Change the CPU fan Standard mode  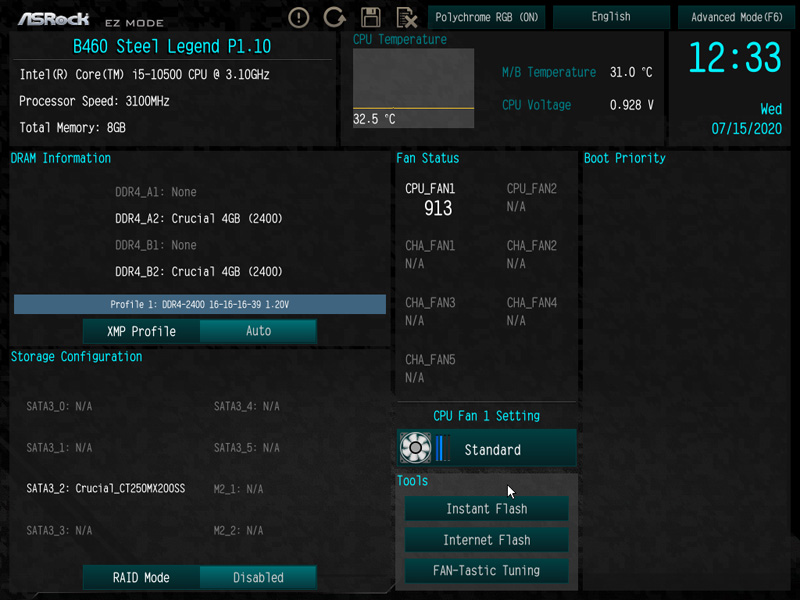(x=487, y=448)
